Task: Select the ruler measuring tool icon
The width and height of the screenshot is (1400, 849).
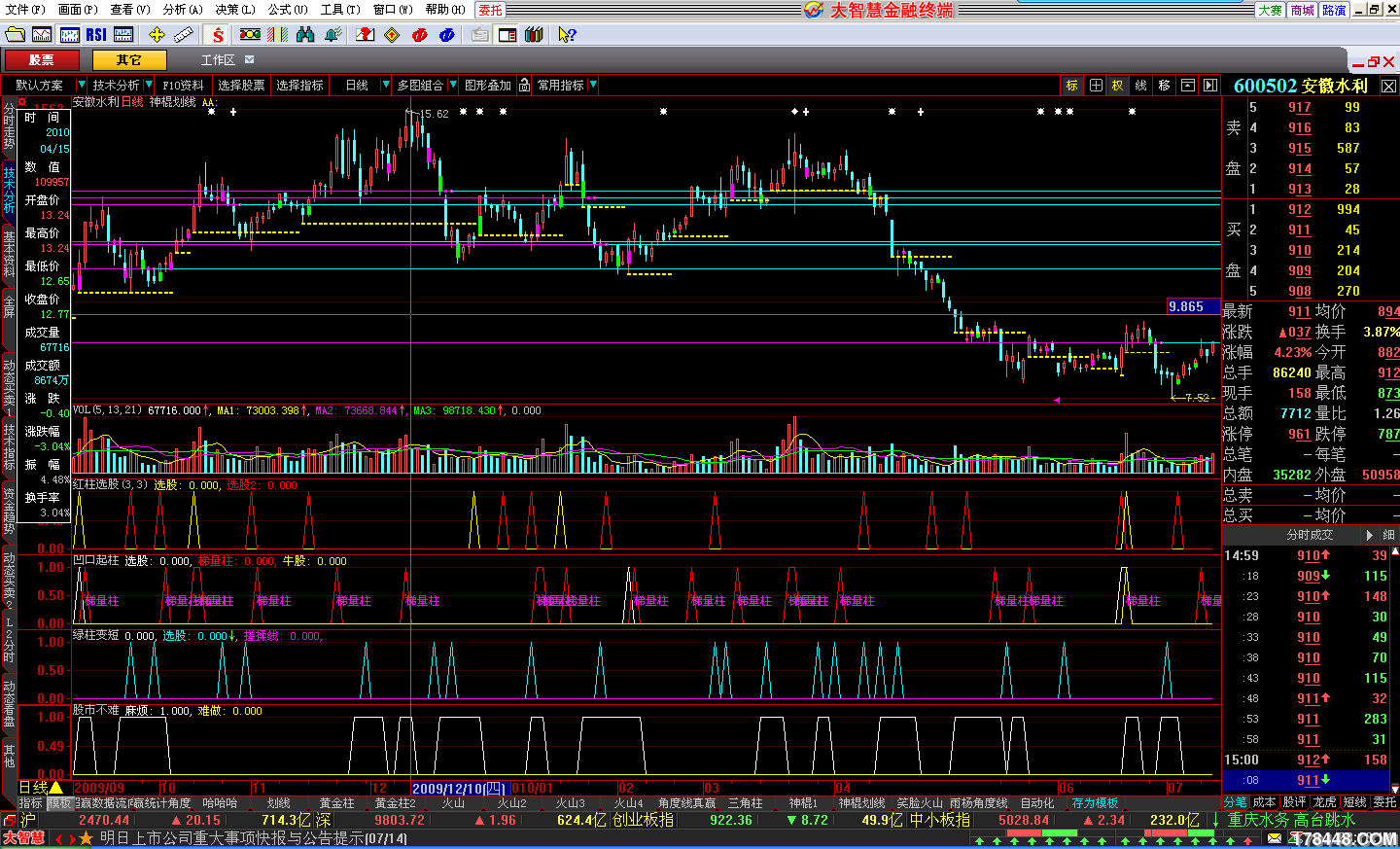Action: point(183,34)
